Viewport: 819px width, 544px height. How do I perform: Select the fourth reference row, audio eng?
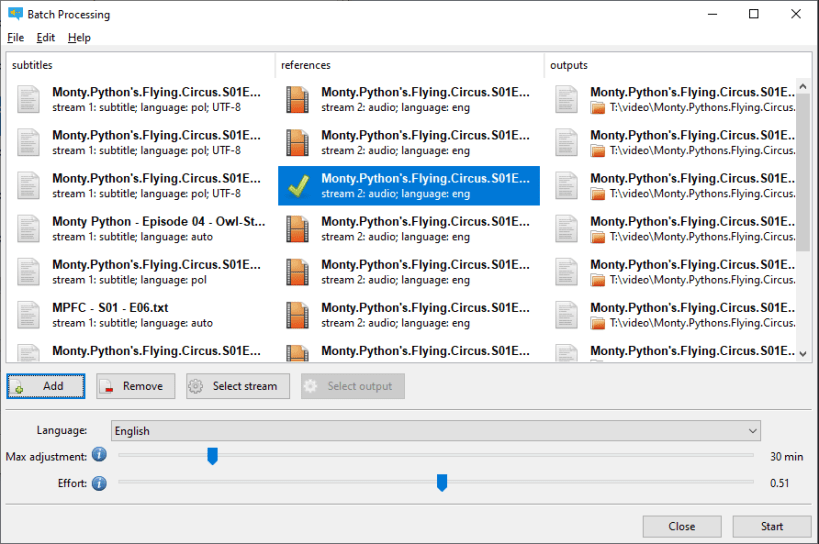point(409,229)
